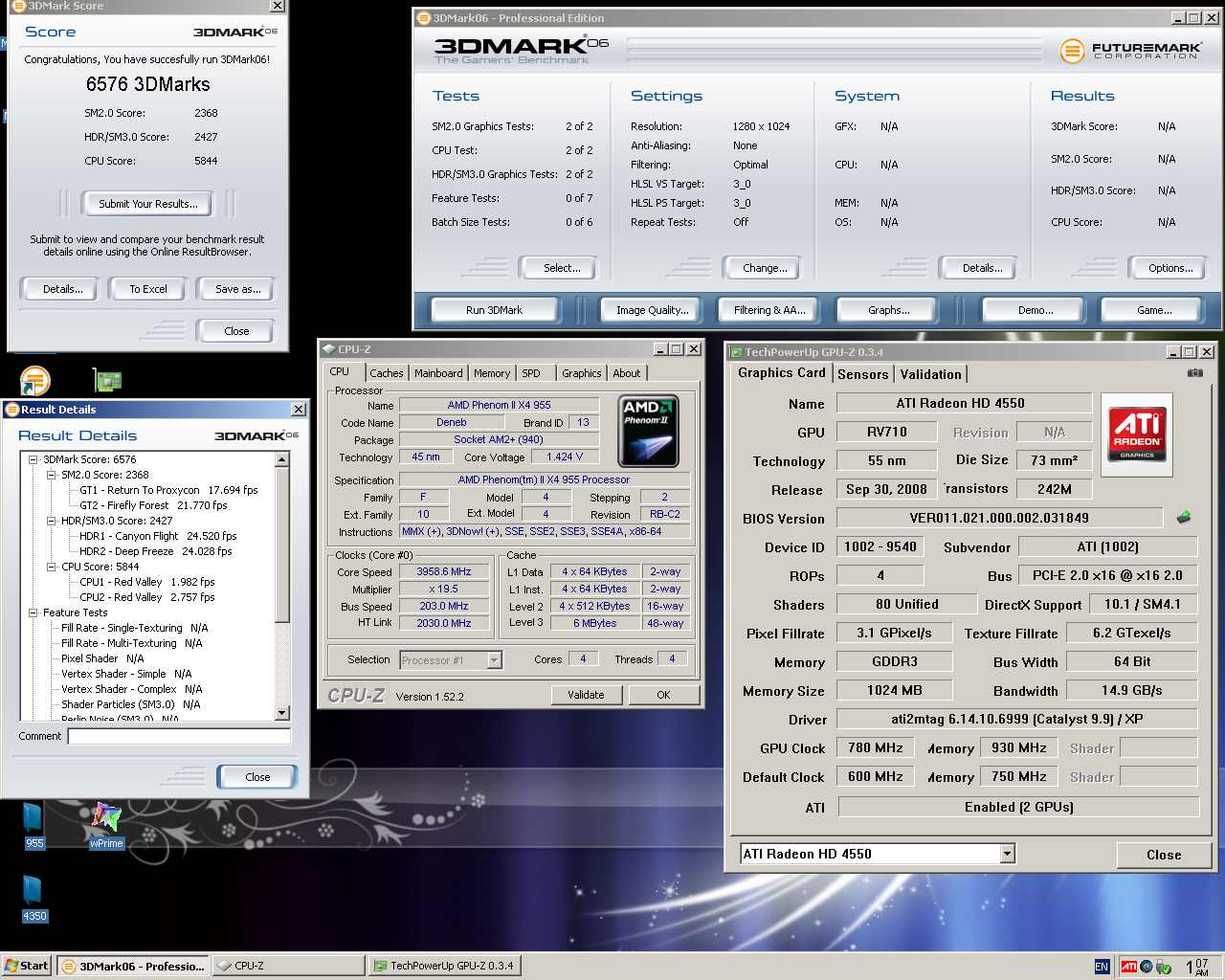Click Result Details scrollbar down arrow
The image size is (1225, 980).
282,713
